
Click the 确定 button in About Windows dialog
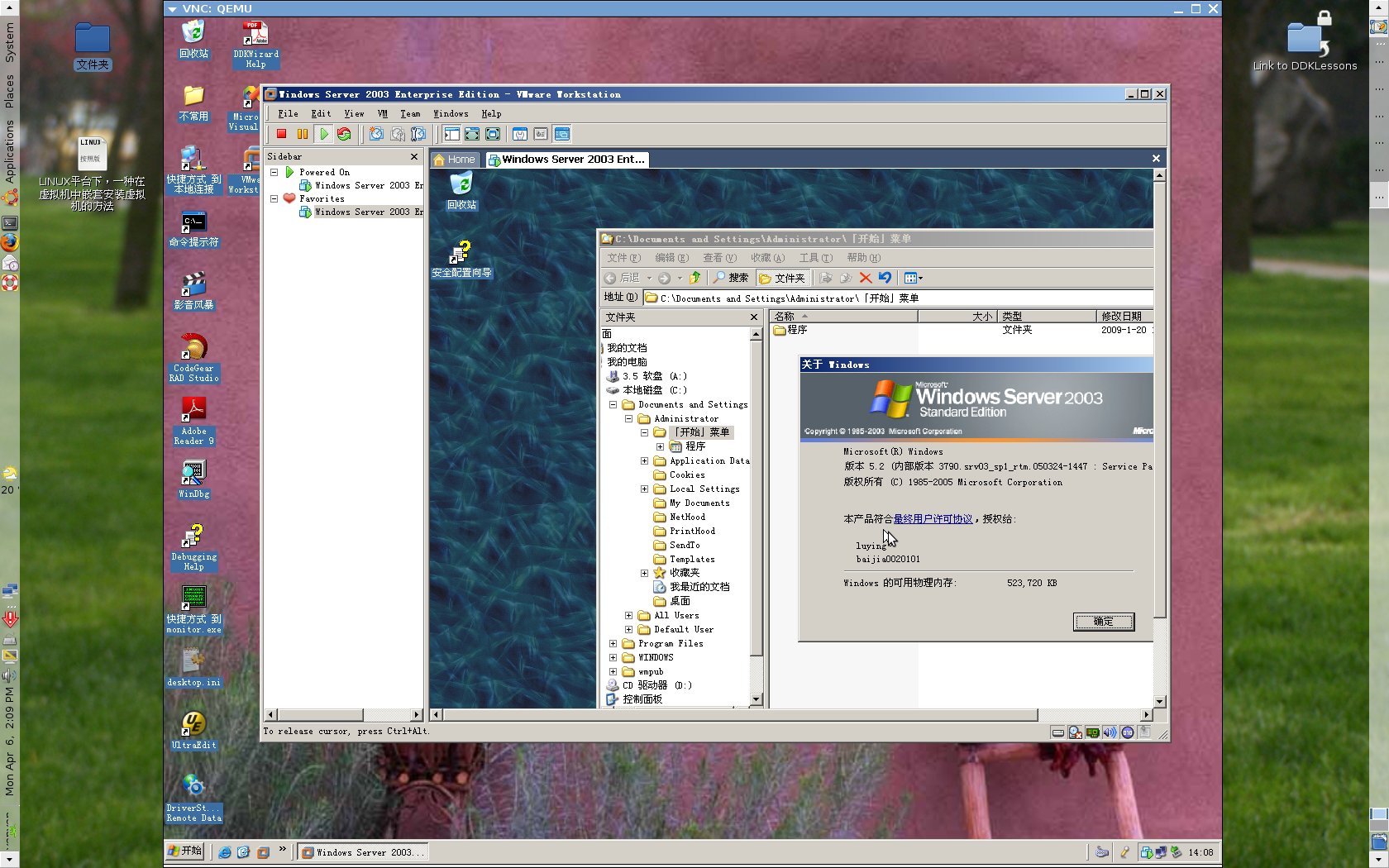(1103, 622)
